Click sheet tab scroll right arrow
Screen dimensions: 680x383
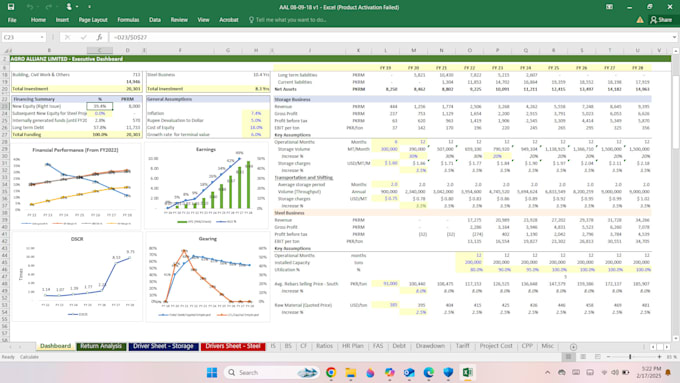point(20,347)
